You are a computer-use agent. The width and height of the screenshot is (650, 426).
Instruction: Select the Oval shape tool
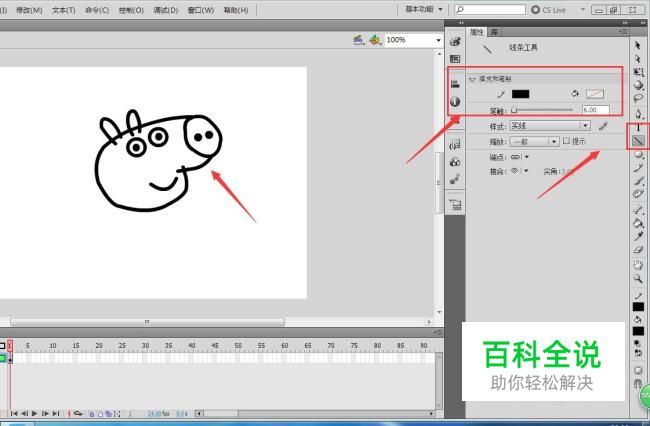coord(638,155)
